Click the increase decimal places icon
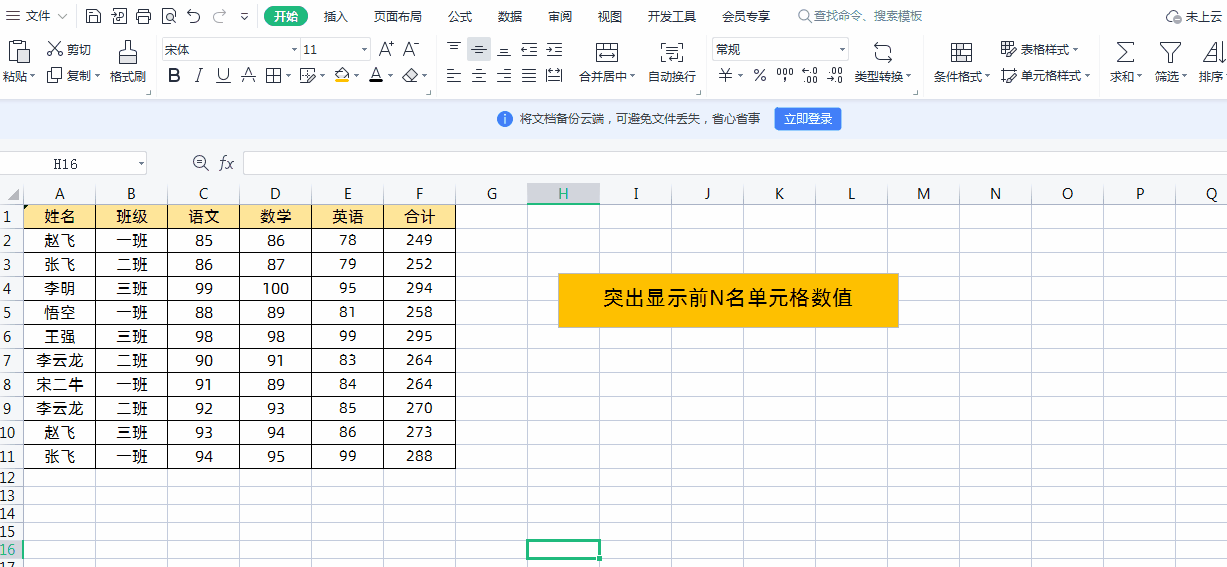This screenshot has height=567, width=1227. [x=810, y=75]
